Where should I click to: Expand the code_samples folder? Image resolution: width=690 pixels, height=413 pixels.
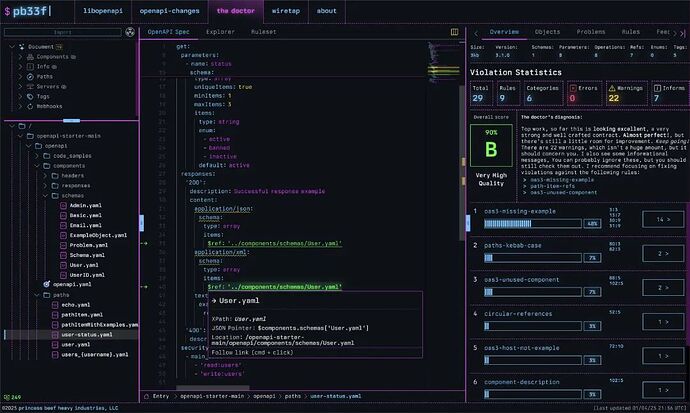(x=38, y=156)
